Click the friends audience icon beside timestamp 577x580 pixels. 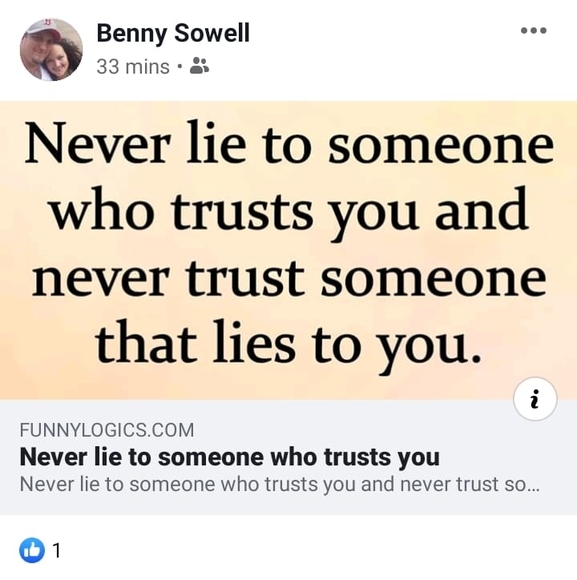click(199, 66)
